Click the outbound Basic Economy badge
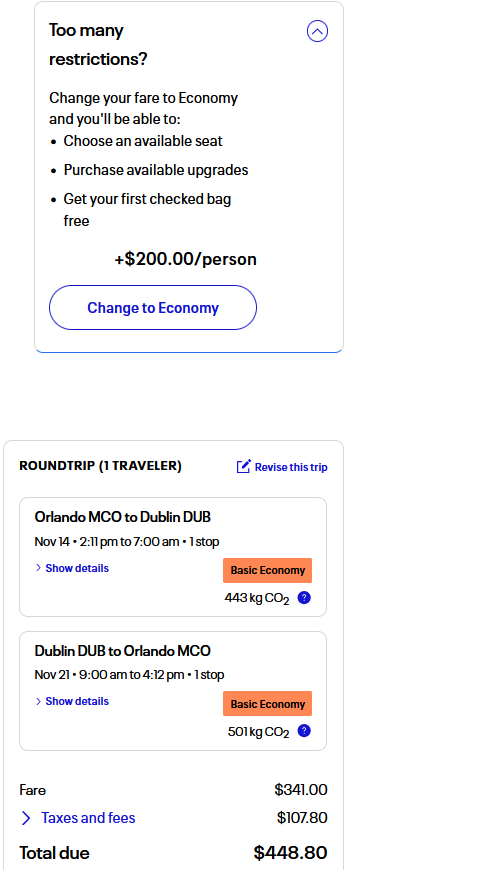 267,570
